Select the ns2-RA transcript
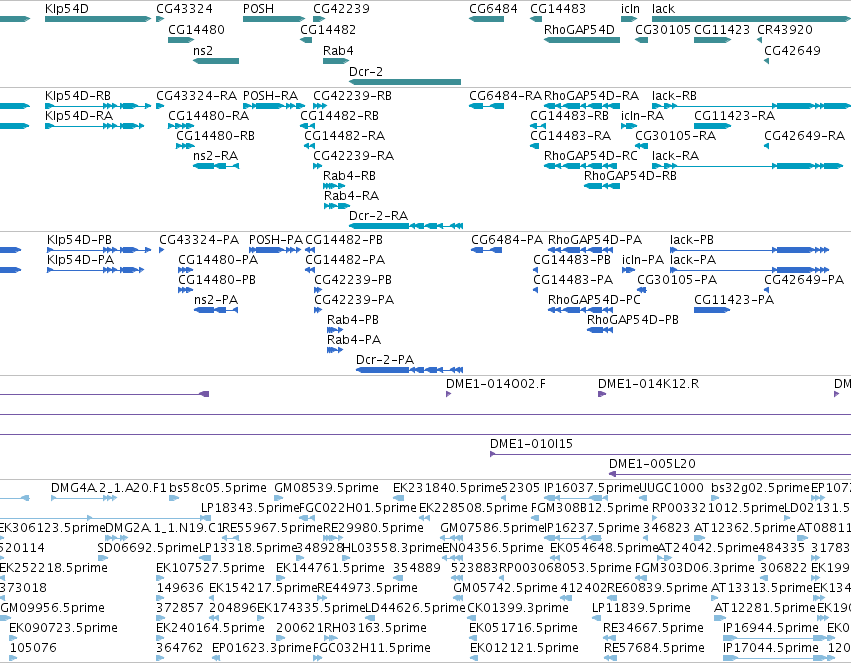 (x=216, y=165)
